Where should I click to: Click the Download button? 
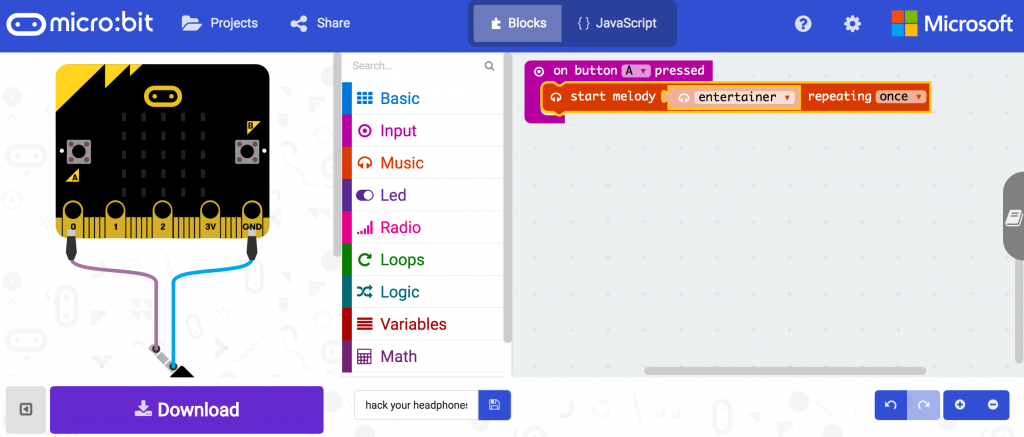point(186,410)
